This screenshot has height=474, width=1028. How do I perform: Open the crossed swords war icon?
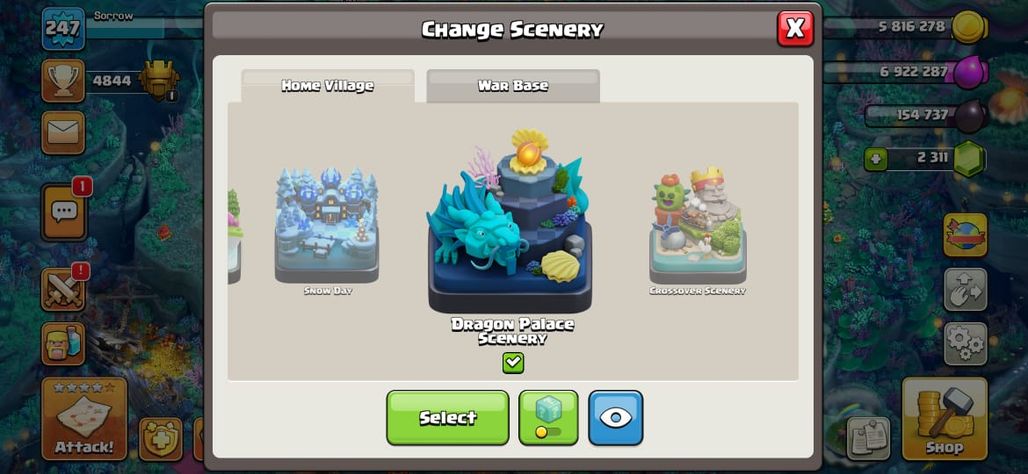coord(64,289)
